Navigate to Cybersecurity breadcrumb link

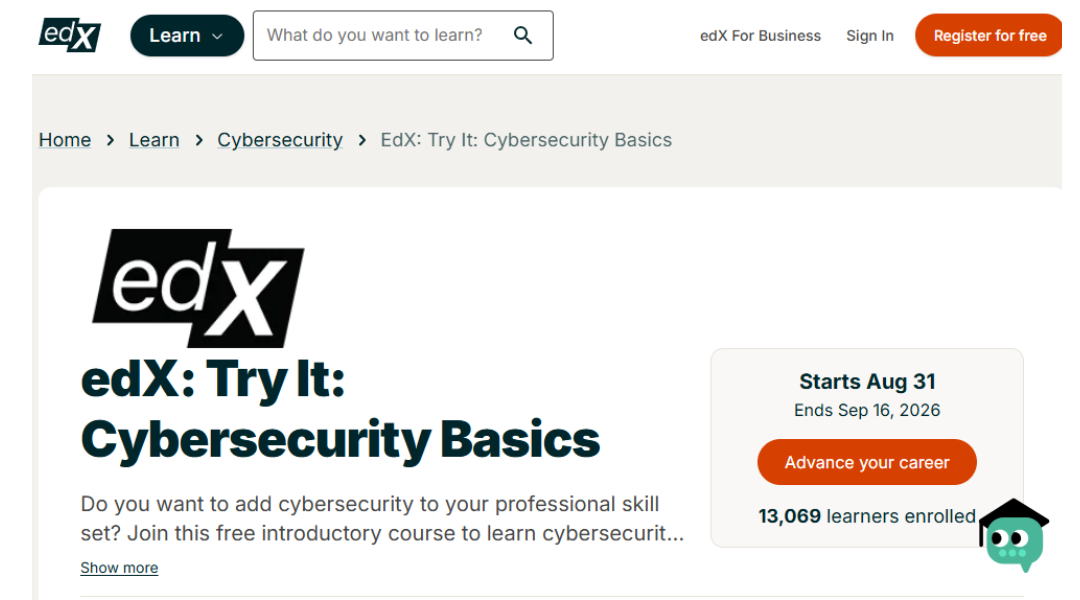click(x=280, y=140)
